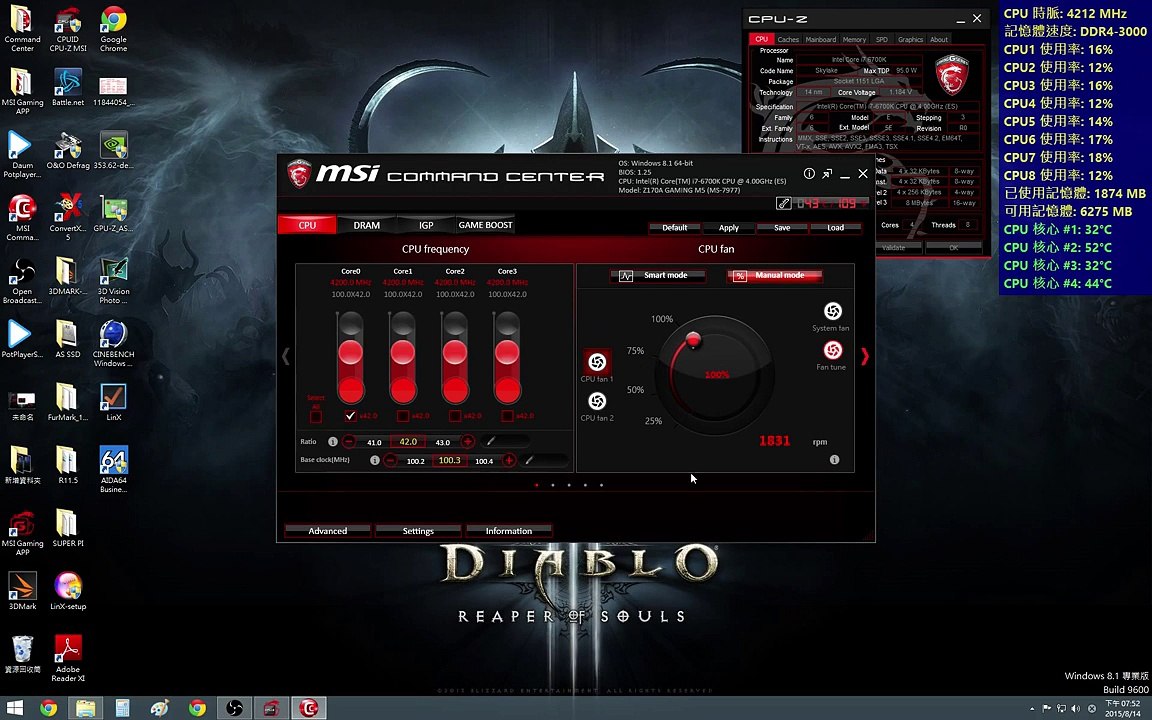1152x720 pixels.
Task: Switch to Mainboard tab in CPU-Z
Action: point(821,40)
